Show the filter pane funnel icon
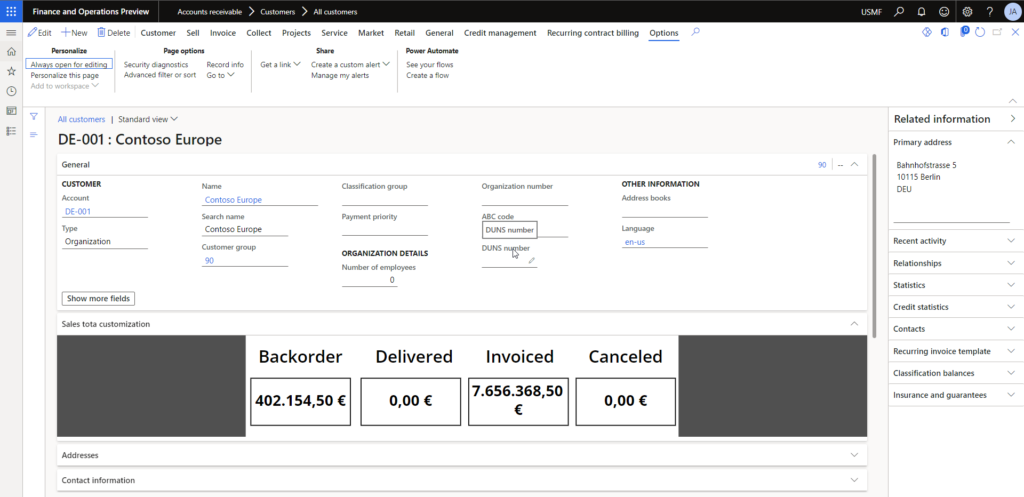 [x=34, y=116]
